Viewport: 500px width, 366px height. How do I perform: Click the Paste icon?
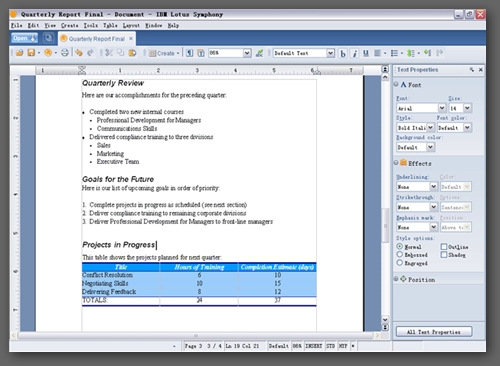132,53
